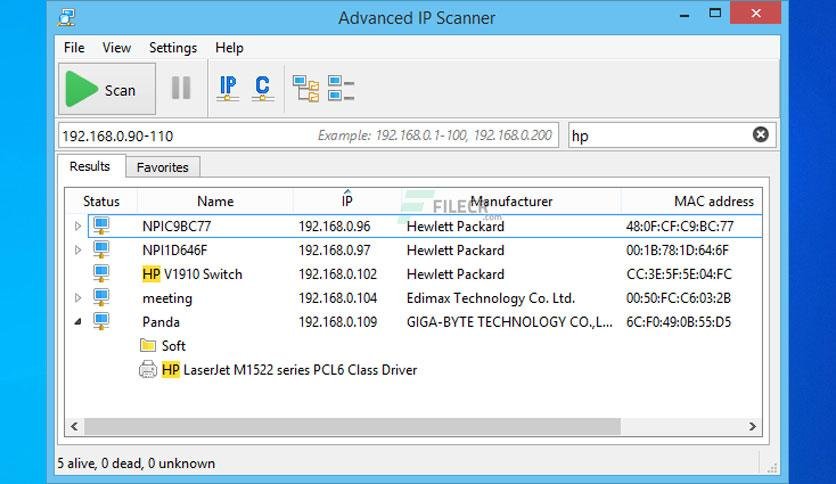This screenshot has height=484, width=836.
Task: Clear the hp search filter
Action: (760, 135)
